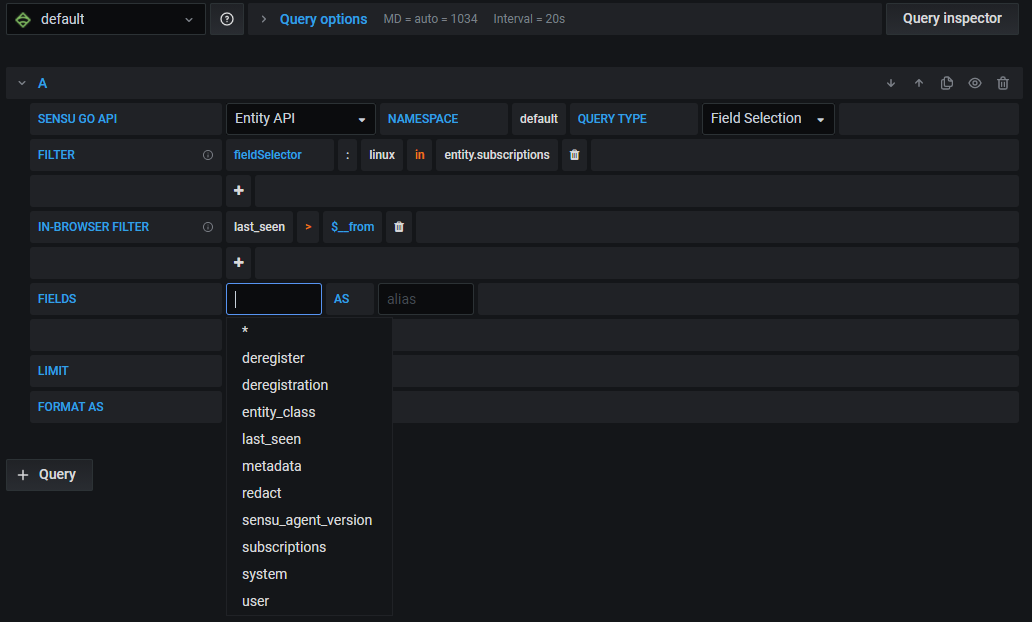Open the Entity API dropdown
This screenshot has width=1032, height=622.
(301, 119)
